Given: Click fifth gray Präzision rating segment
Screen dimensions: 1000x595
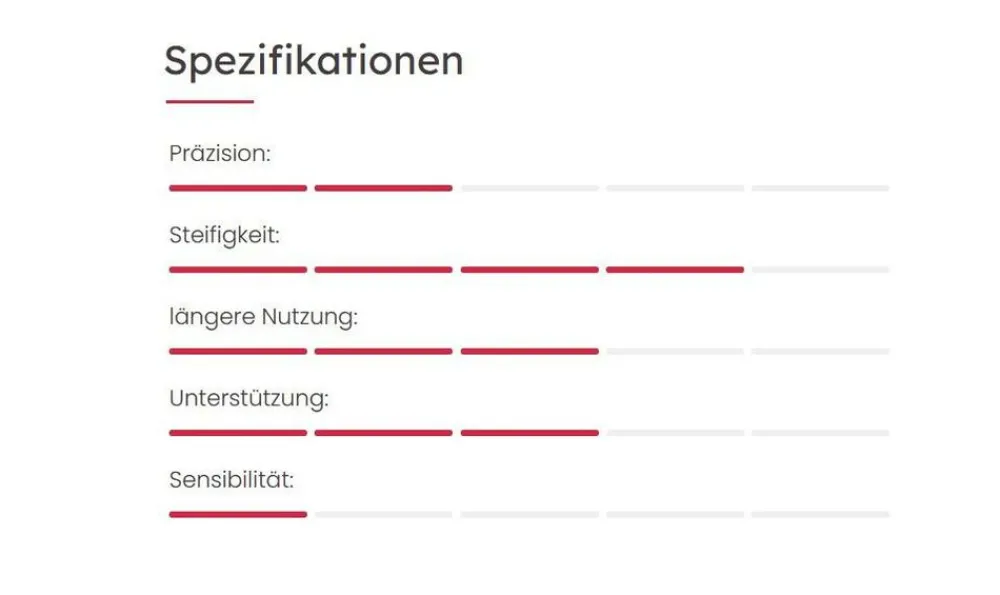Looking at the screenshot, I should tap(820, 188).
